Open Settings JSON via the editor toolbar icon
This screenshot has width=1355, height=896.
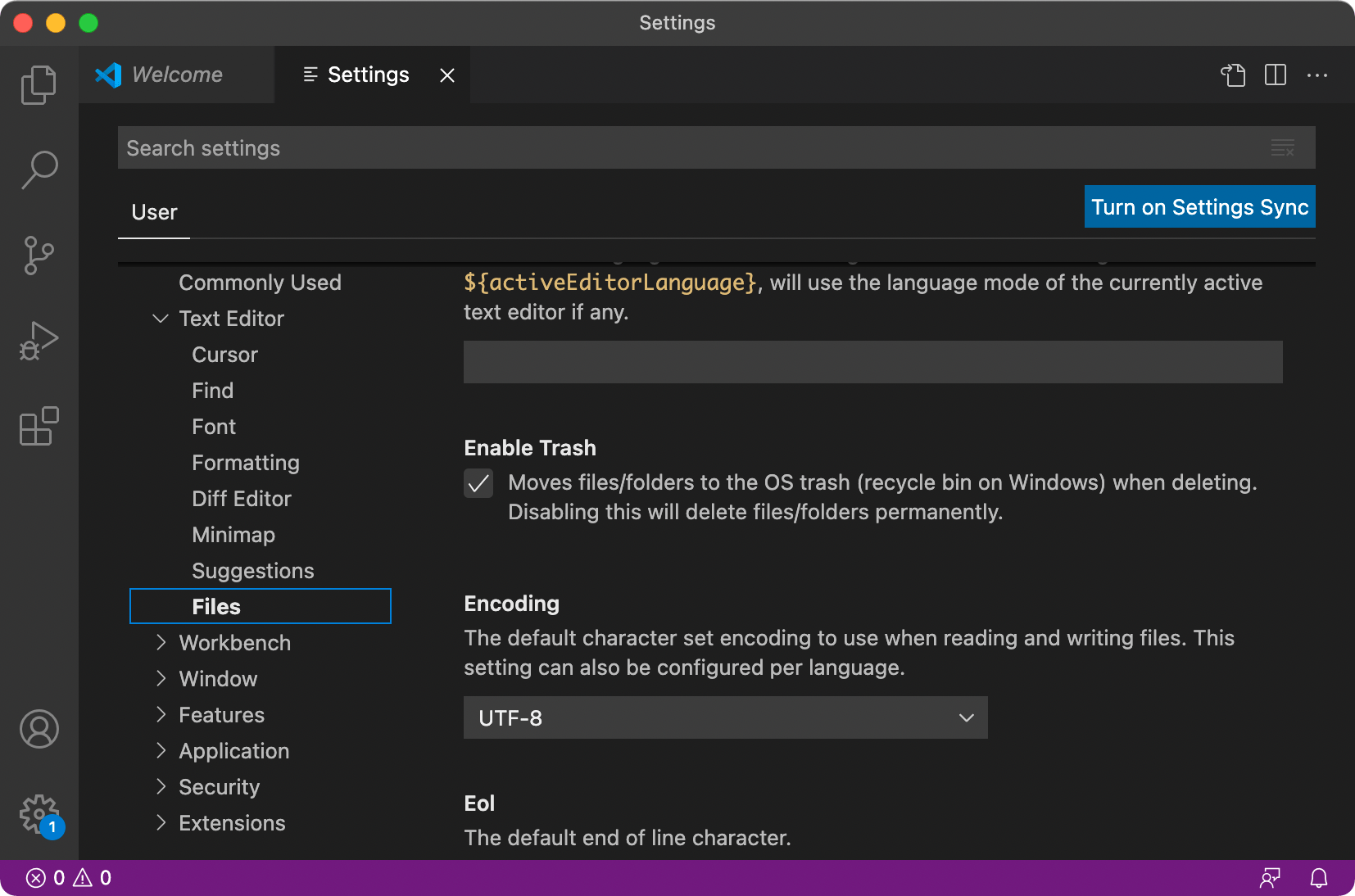(x=1234, y=75)
